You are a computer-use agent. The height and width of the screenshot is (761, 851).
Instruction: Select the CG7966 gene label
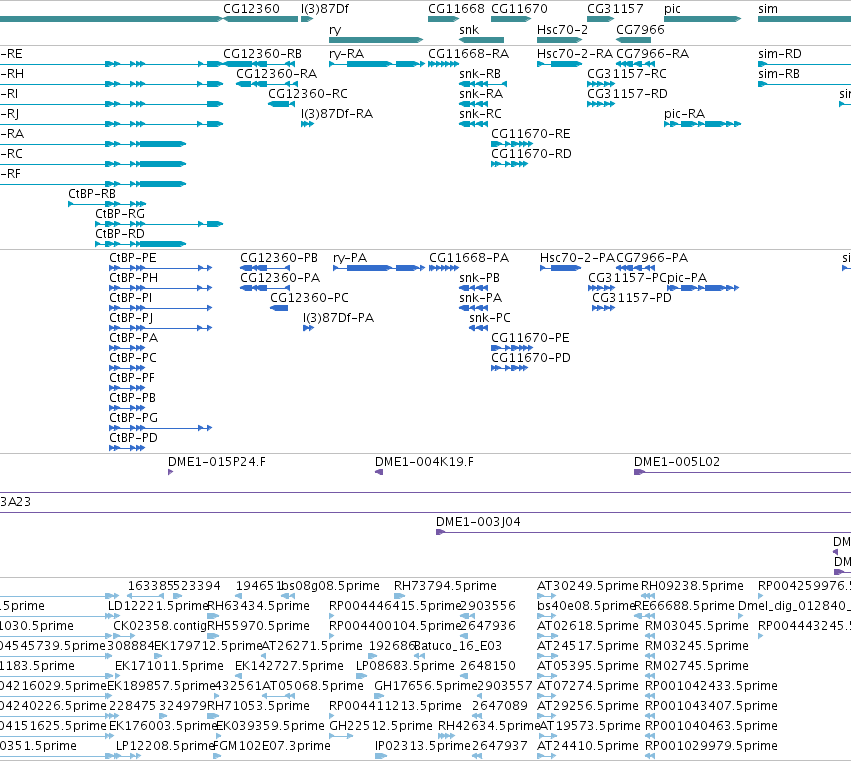(640, 30)
